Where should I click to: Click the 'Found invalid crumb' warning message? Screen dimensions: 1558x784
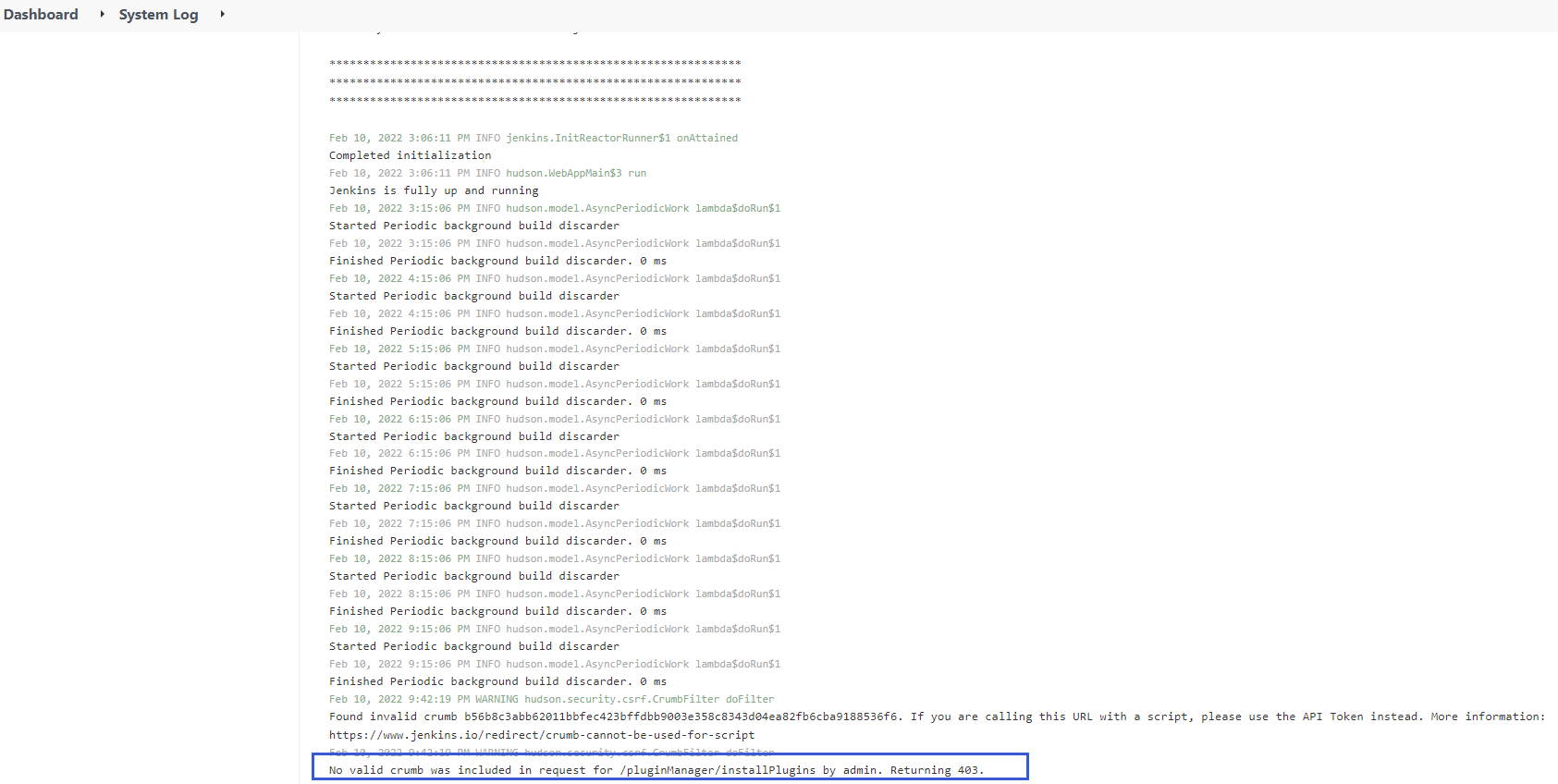pos(937,717)
